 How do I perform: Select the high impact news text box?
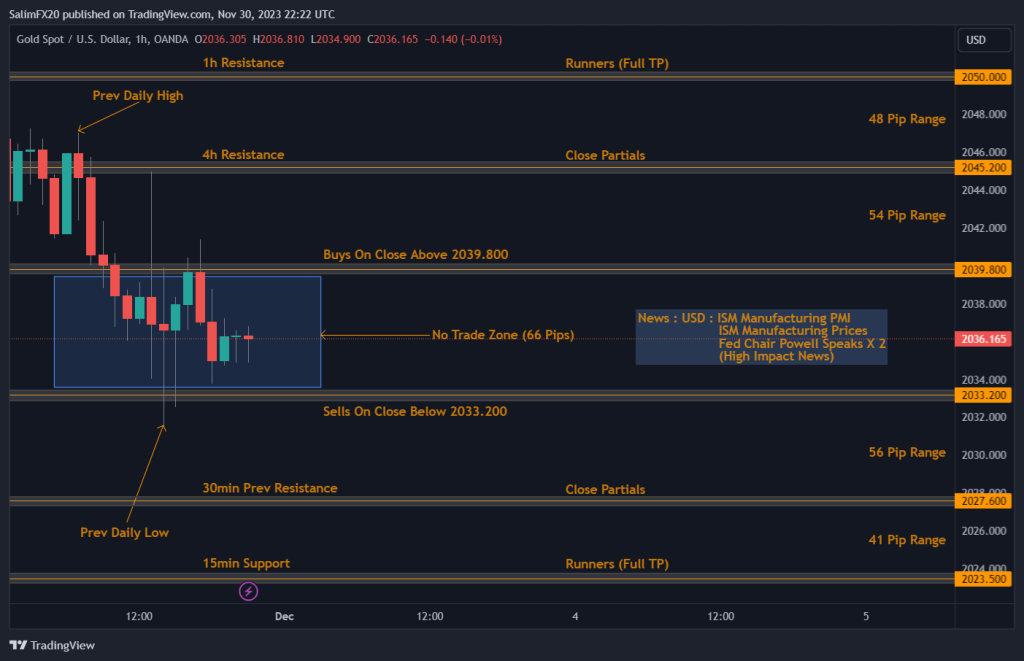[761, 337]
